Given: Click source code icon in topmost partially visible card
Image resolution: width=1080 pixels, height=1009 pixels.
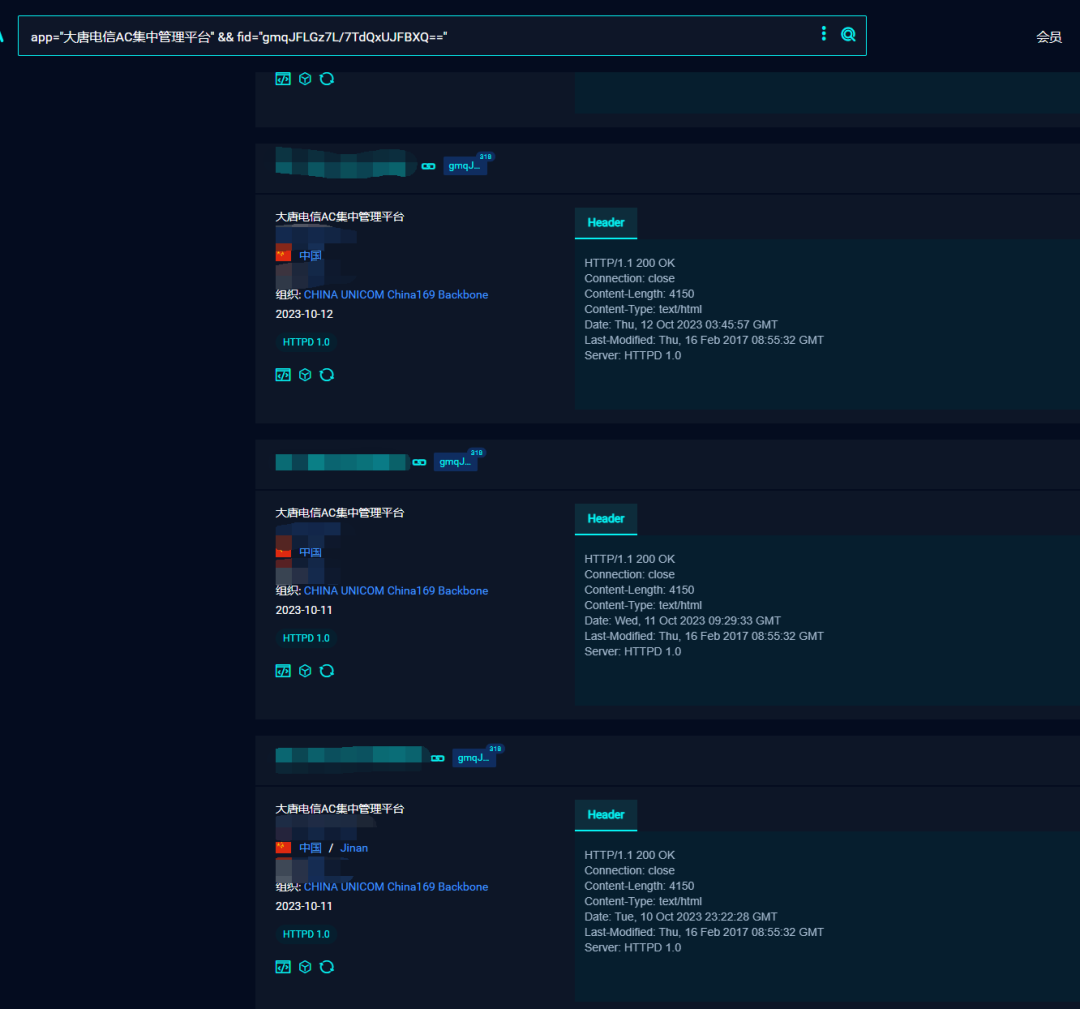Looking at the screenshot, I should 283,79.
